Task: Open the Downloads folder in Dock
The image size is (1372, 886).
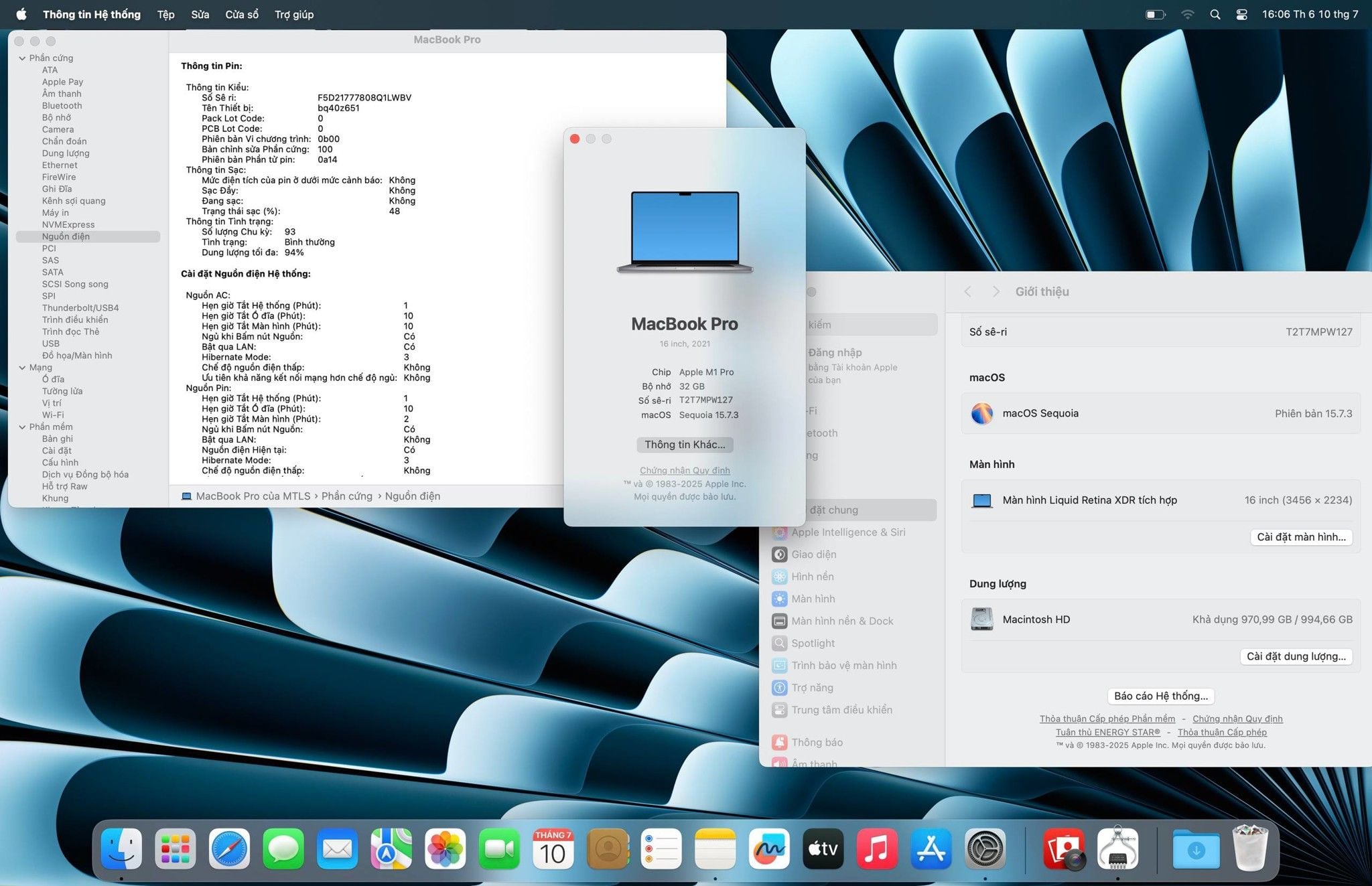Action: tap(1196, 848)
